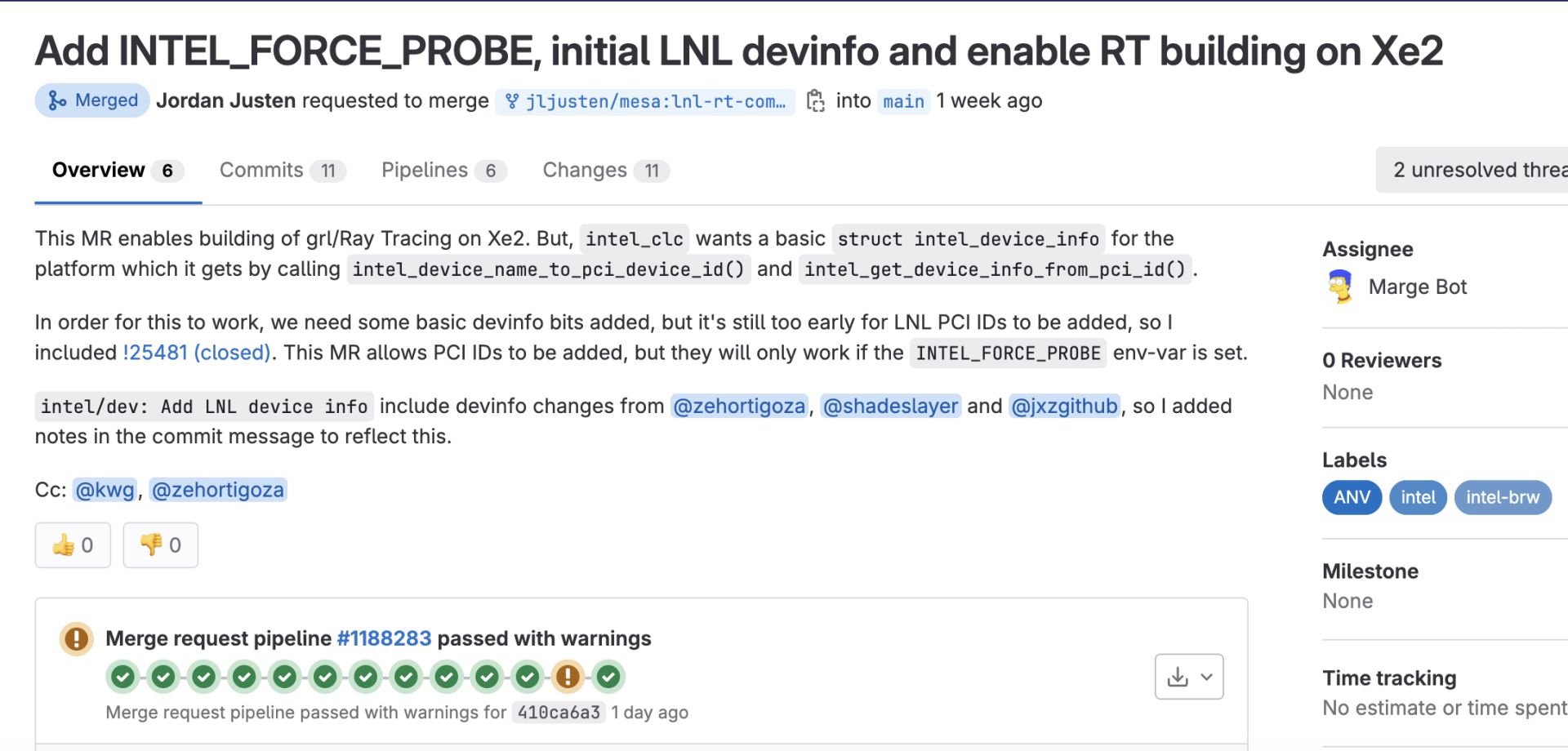Click the first green pipeline stage check icon
The width and height of the screenshot is (1568, 751).
(x=121, y=677)
